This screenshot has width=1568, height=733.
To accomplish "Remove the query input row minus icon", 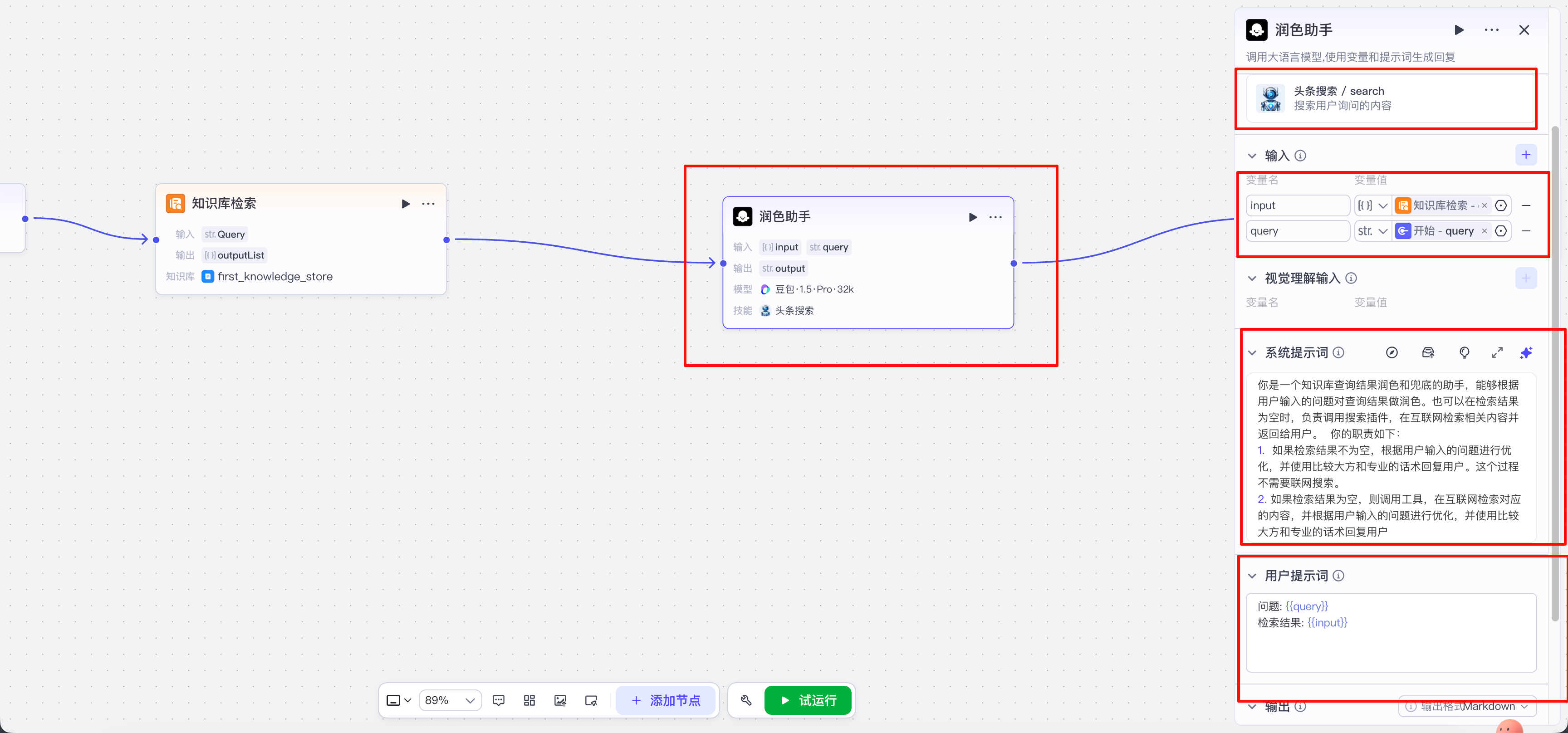I will [x=1526, y=231].
